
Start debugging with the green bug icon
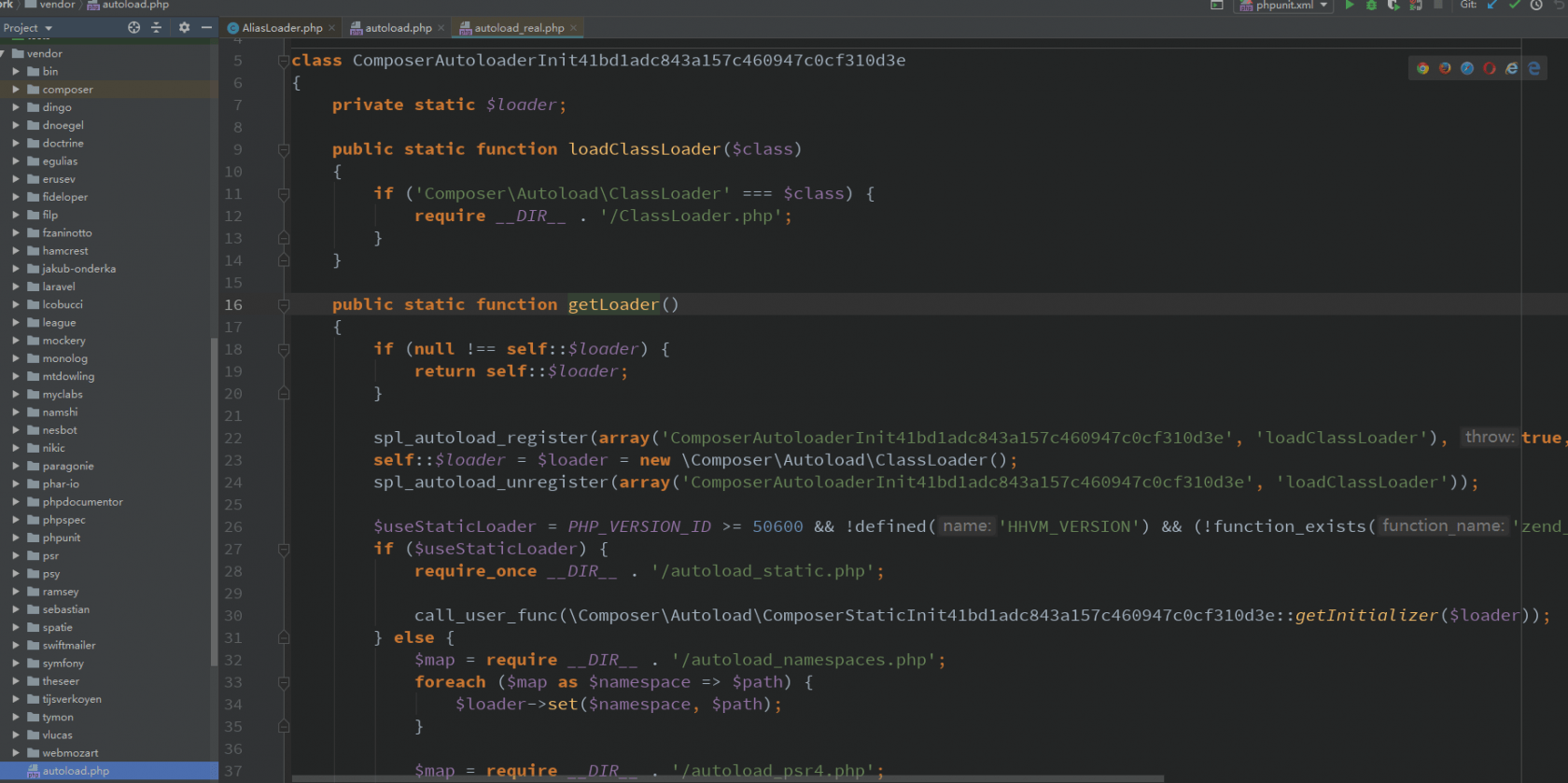(1371, 5)
